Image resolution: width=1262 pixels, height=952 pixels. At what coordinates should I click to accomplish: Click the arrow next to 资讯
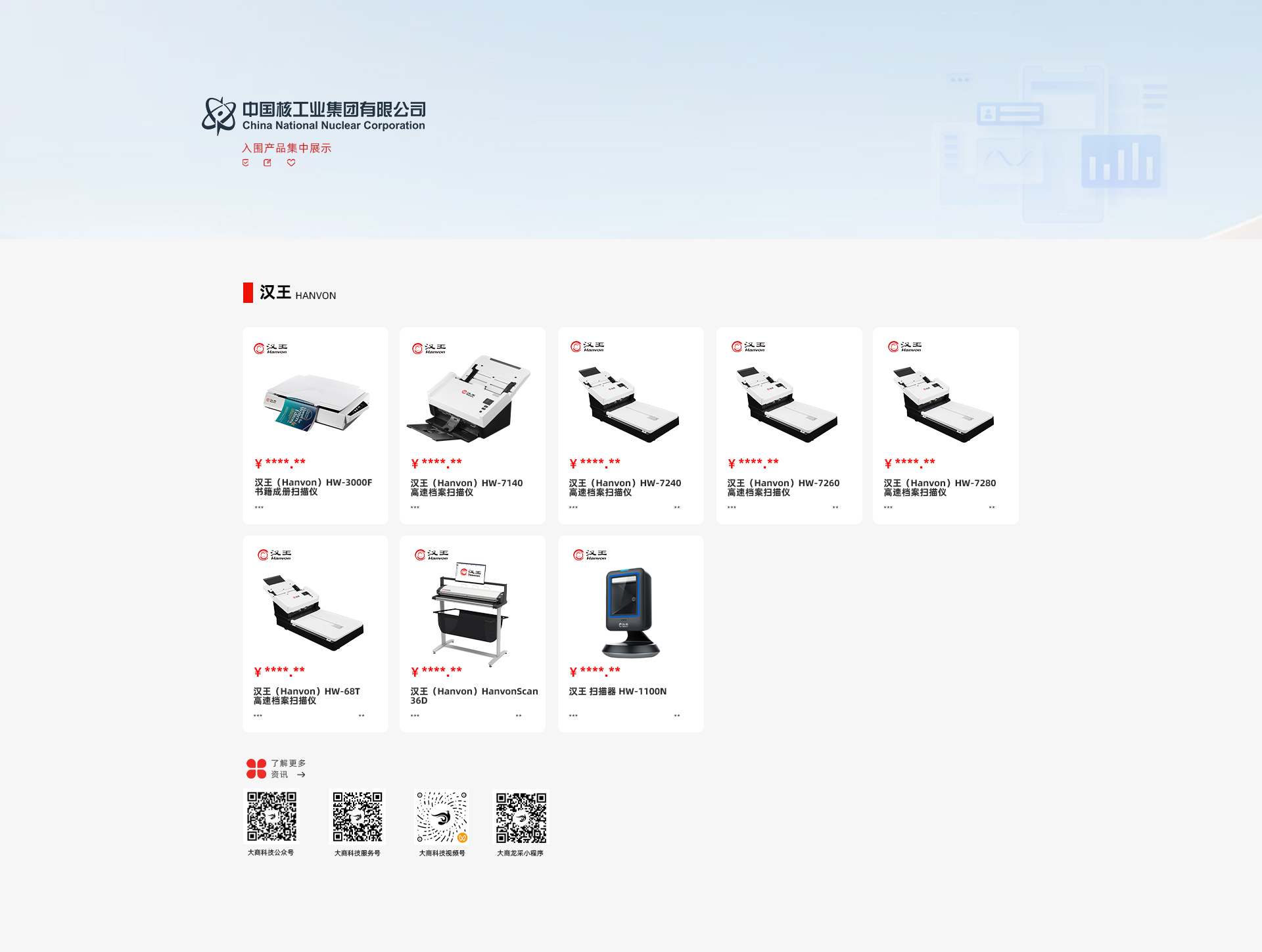301,775
